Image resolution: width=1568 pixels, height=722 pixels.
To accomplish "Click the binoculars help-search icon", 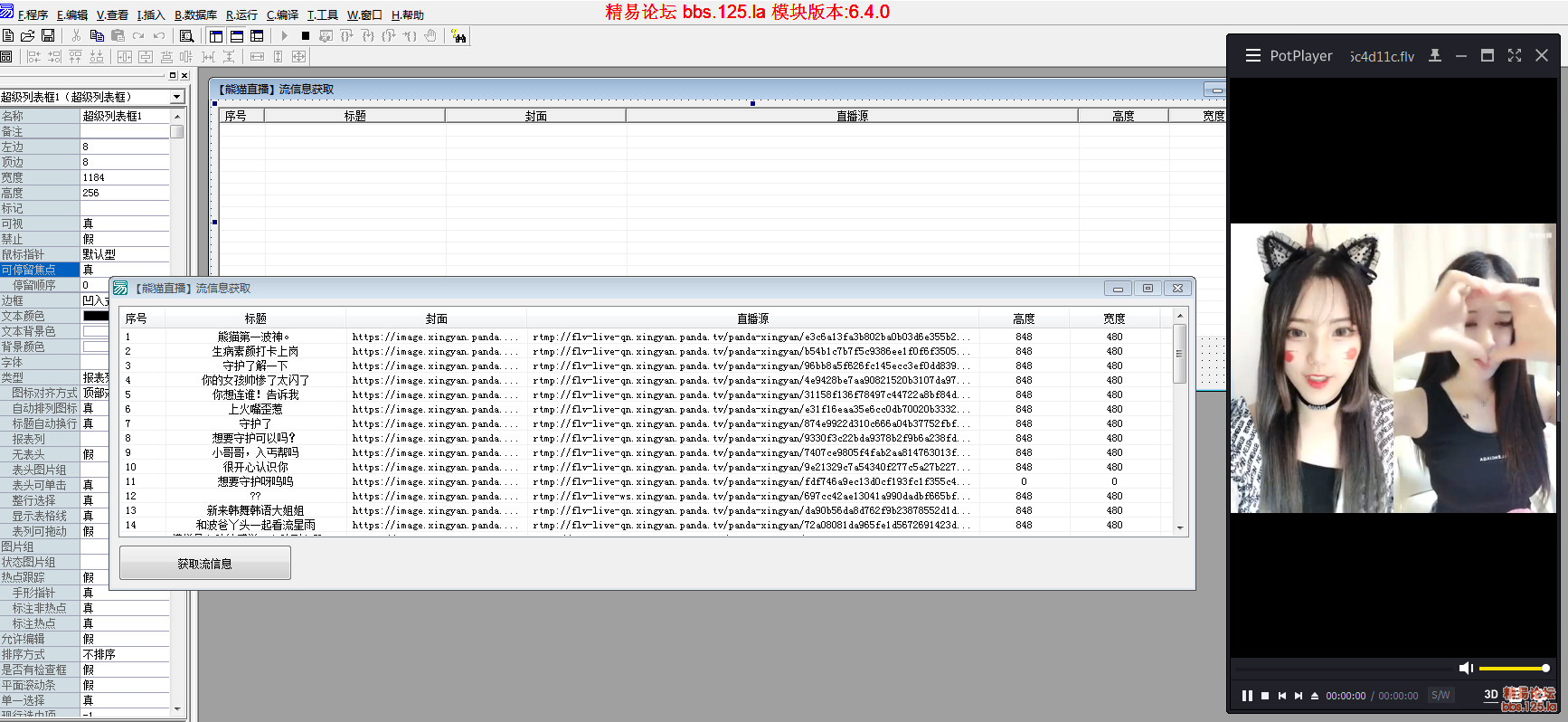I will (459, 36).
